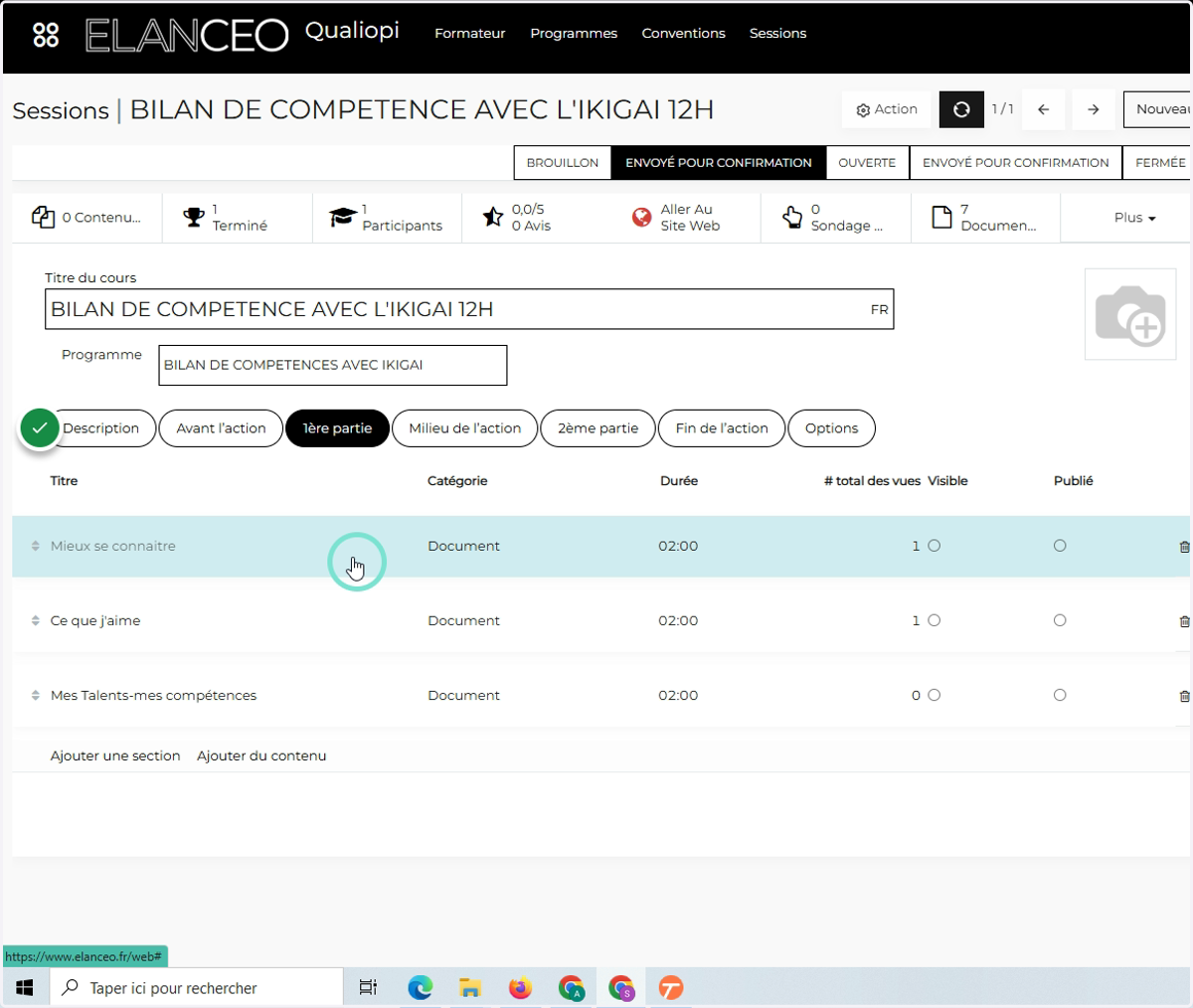Open the 0 Contenu stat button
Viewport: 1193px width, 1008px height.
(x=86, y=218)
